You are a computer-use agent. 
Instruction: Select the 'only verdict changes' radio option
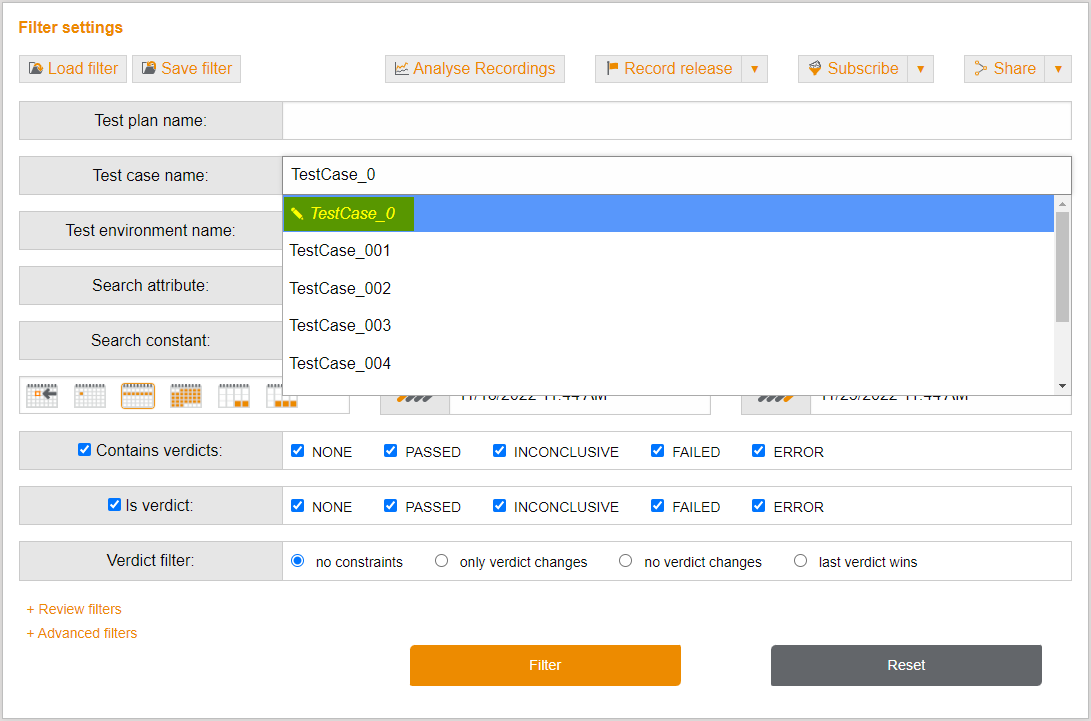(441, 561)
